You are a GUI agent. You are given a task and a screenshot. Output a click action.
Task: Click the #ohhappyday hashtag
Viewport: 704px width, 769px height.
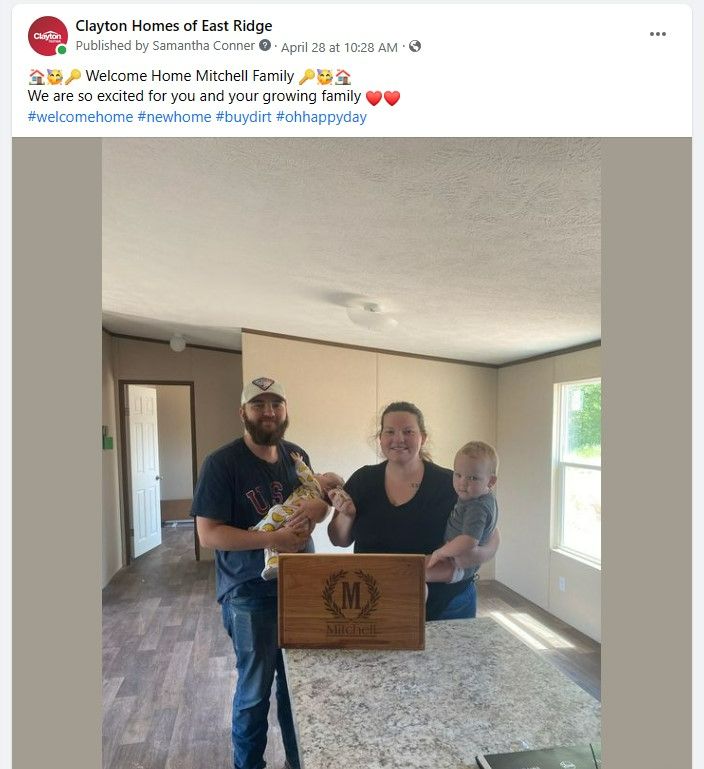click(x=321, y=117)
